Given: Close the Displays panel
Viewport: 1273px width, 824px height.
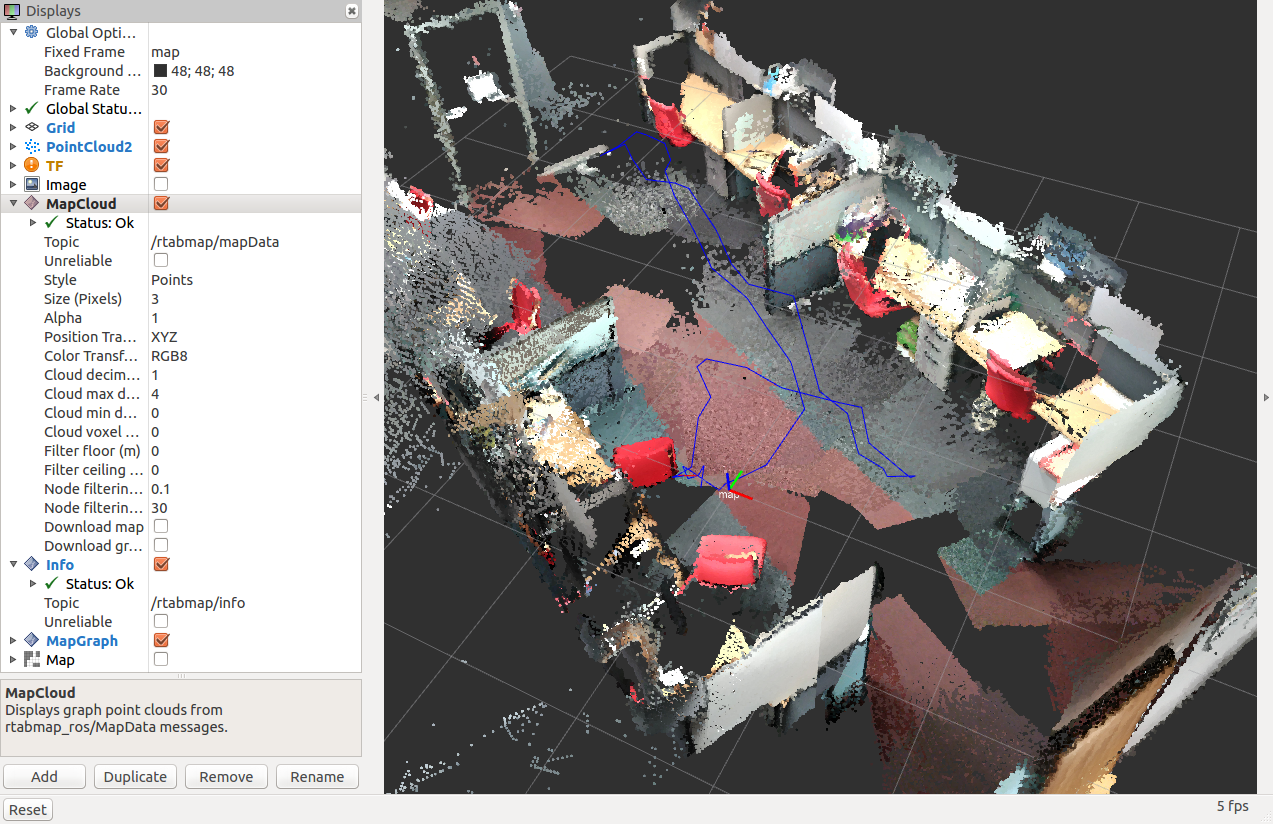Looking at the screenshot, I should (x=351, y=11).
